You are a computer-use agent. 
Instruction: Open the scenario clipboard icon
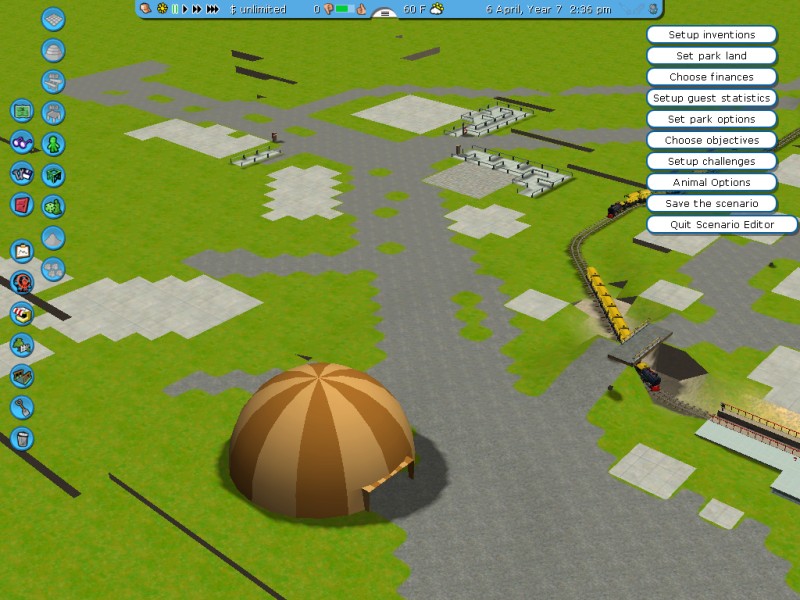click(22, 251)
